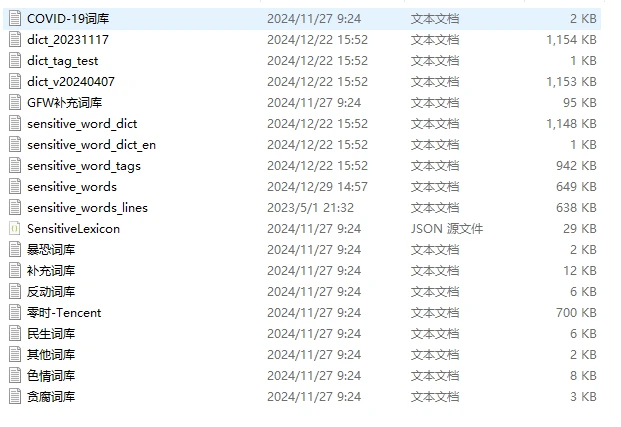
Task: Click the 2023/5/1 21:32 date cell
Action: (x=310, y=208)
